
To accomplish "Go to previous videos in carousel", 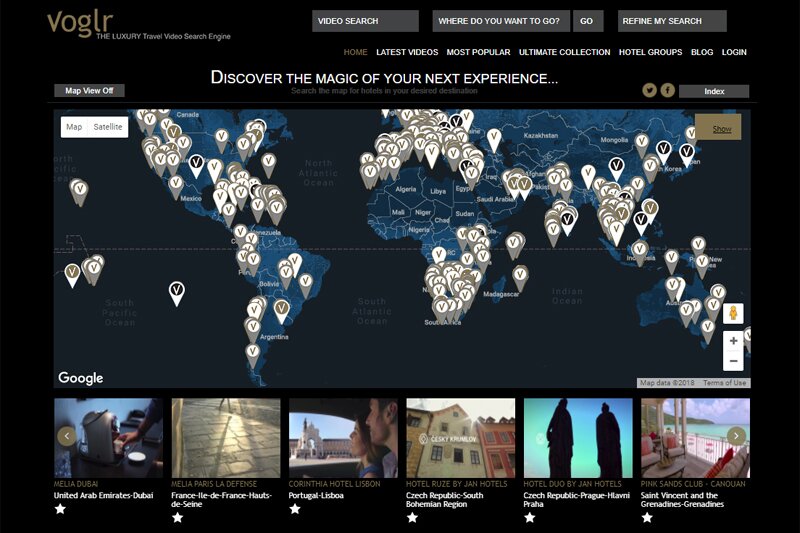I will pyautogui.click(x=66, y=436).
